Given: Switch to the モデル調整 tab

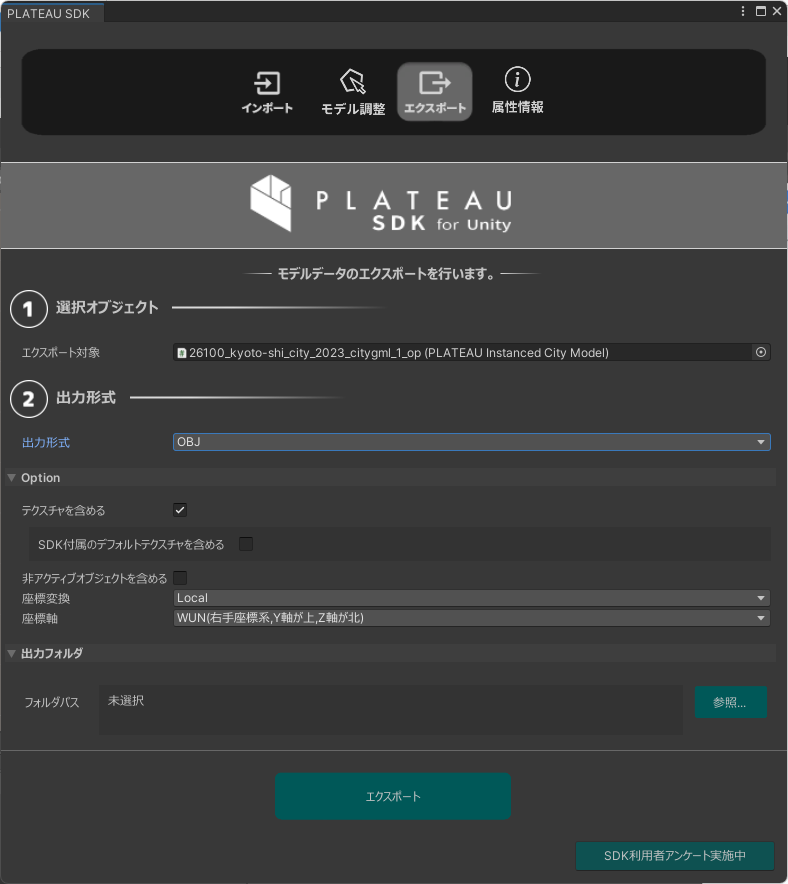Looking at the screenshot, I should (353, 91).
